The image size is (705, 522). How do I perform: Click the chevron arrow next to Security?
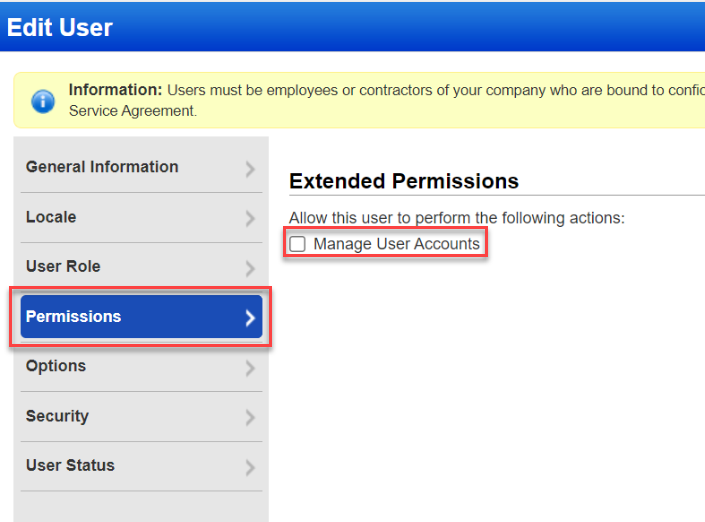(250, 418)
